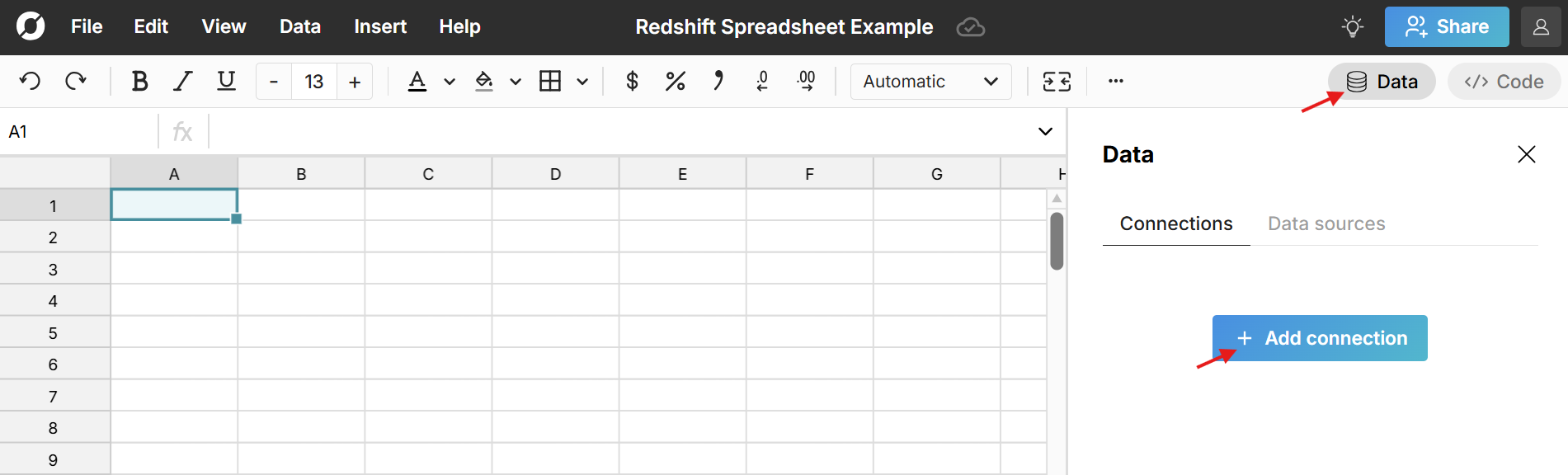1568x475 pixels.
Task: Click the decrease decimal places icon
Action: click(x=762, y=81)
